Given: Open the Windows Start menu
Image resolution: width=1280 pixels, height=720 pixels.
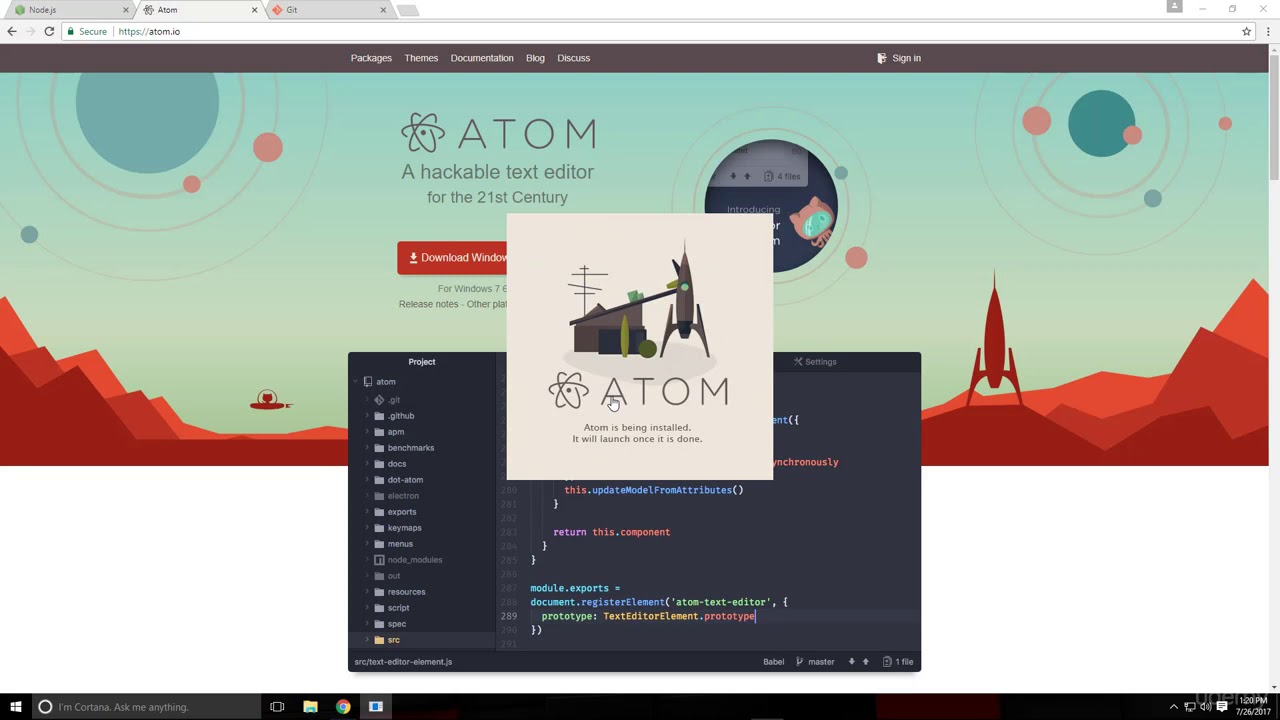Looking at the screenshot, I should tap(16, 707).
